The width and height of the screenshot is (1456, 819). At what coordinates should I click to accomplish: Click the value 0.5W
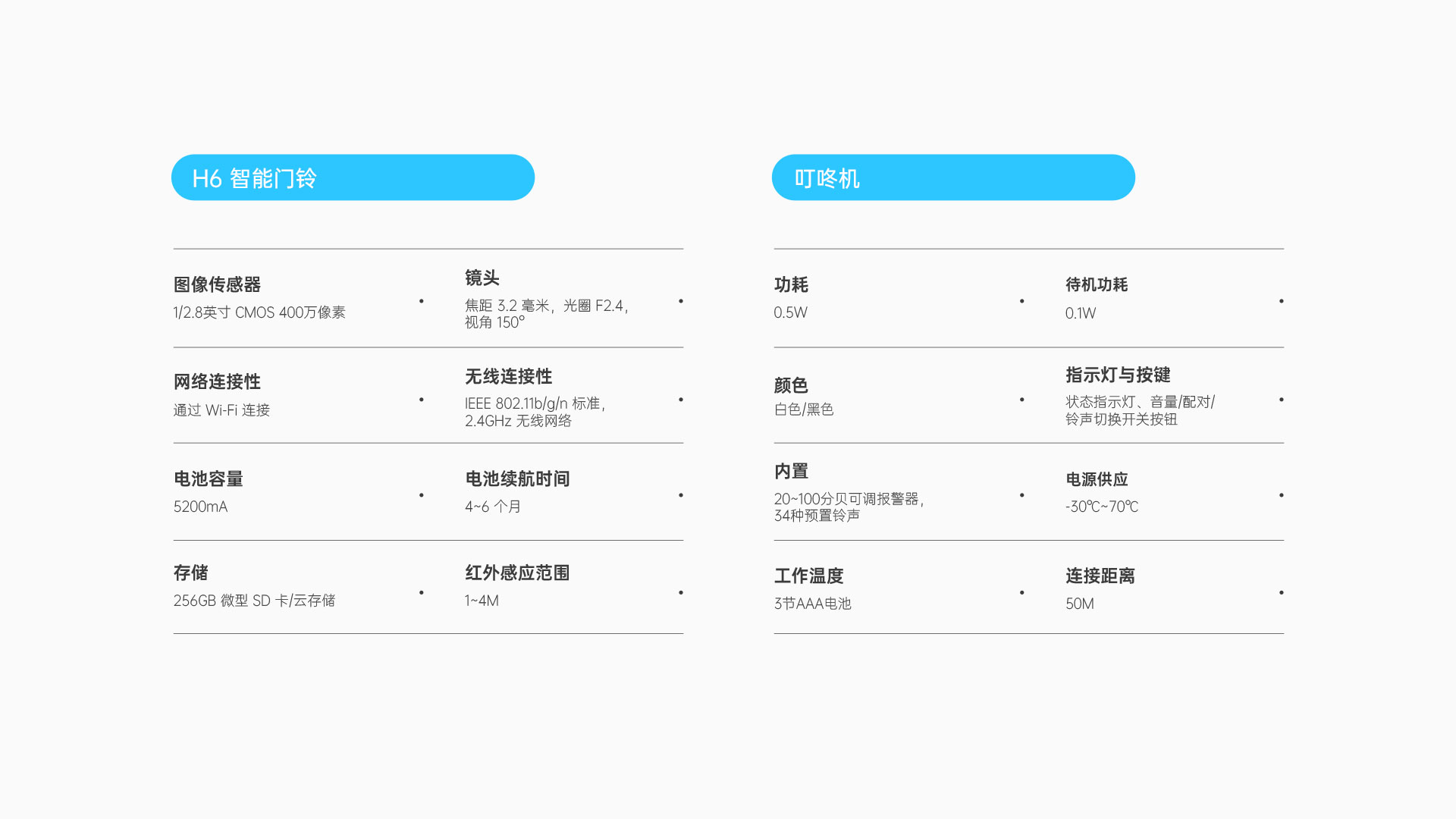[791, 312]
